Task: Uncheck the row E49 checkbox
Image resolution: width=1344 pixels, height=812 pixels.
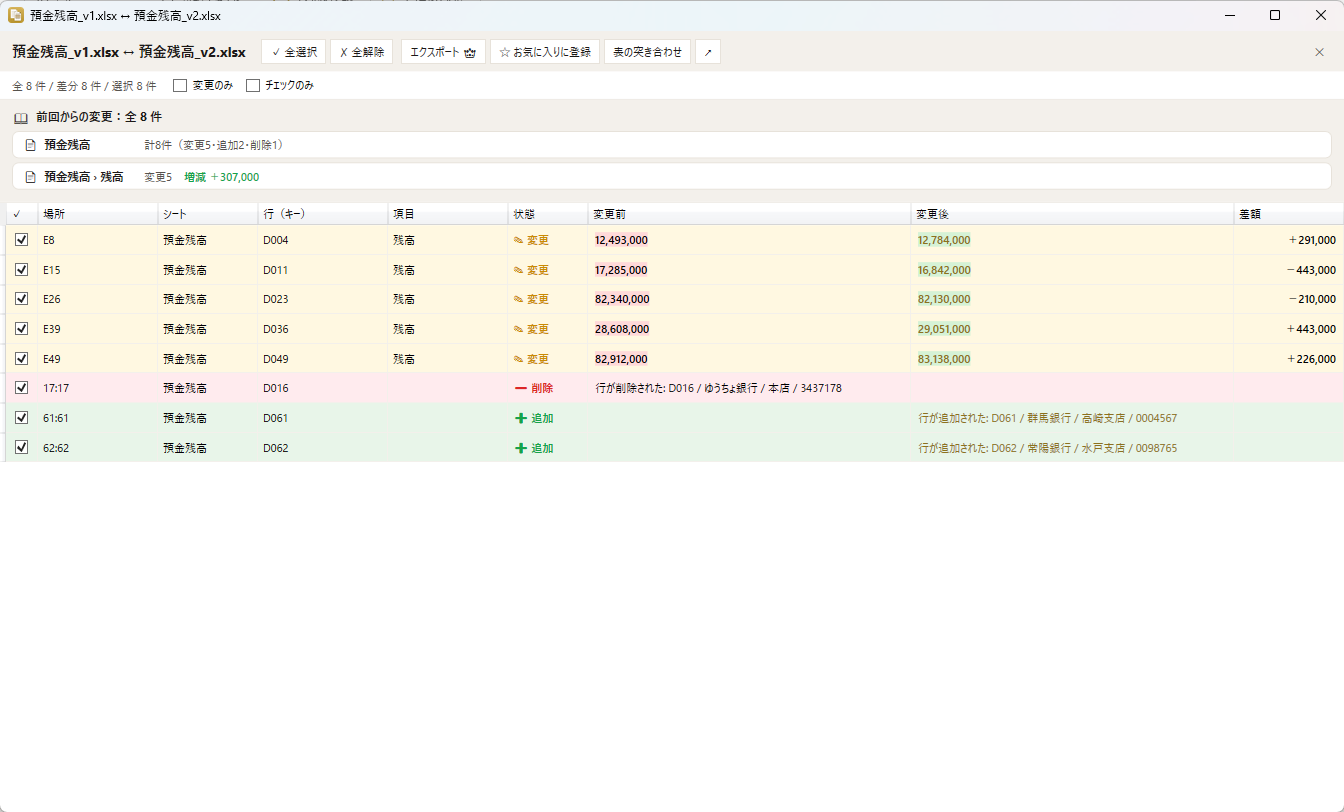Action: (x=21, y=359)
